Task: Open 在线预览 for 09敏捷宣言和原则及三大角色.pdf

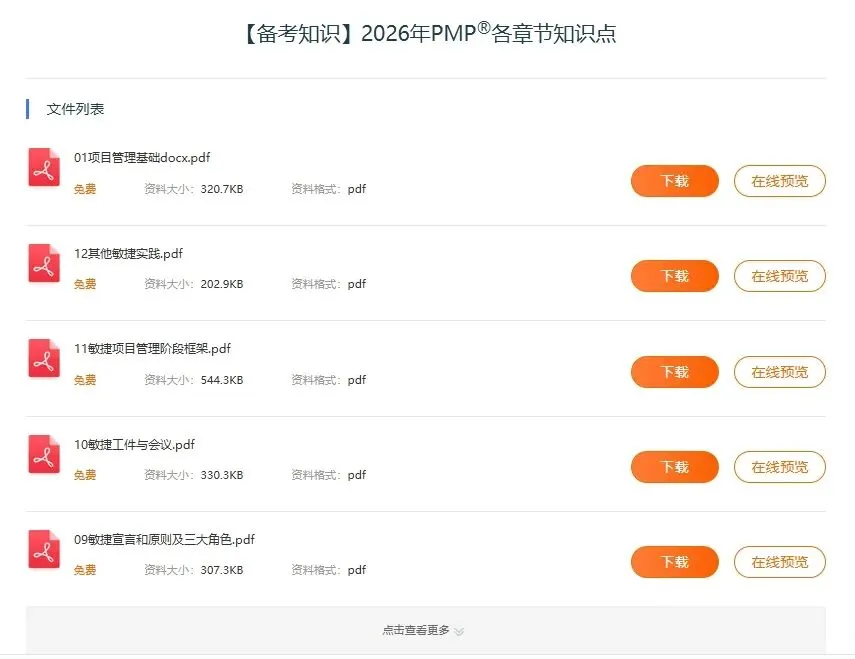Action: pos(780,562)
